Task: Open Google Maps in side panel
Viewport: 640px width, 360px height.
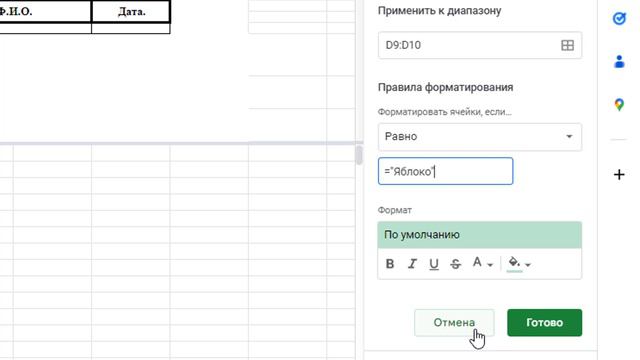Action: 619,104
